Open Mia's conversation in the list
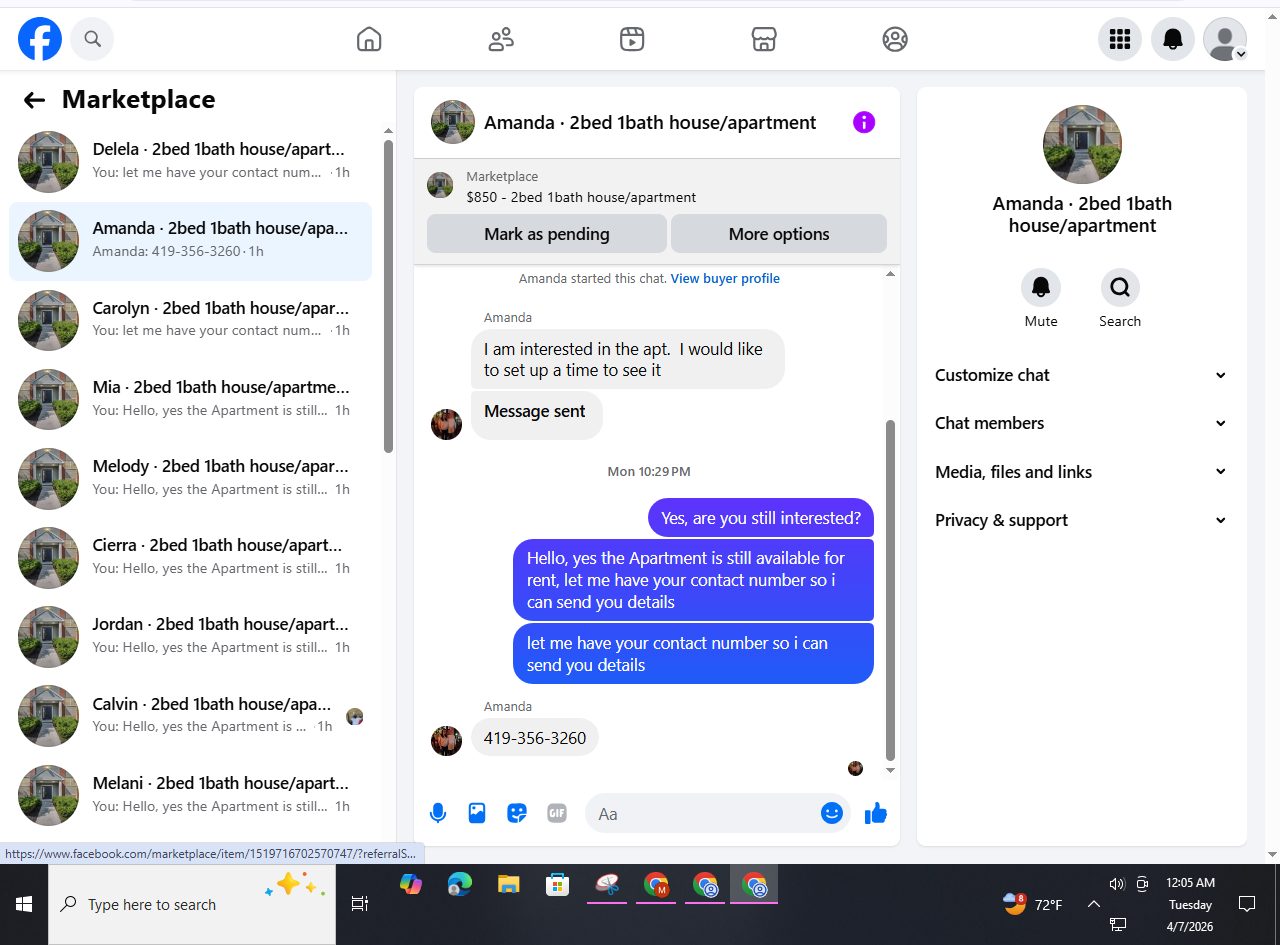This screenshot has height=945, width=1280. pyautogui.click(x=190, y=399)
